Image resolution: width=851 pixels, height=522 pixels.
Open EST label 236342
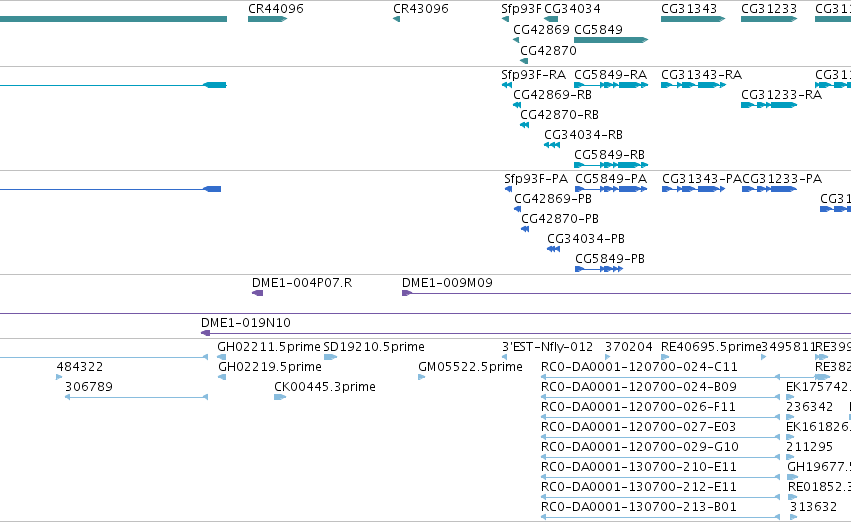(x=809, y=407)
